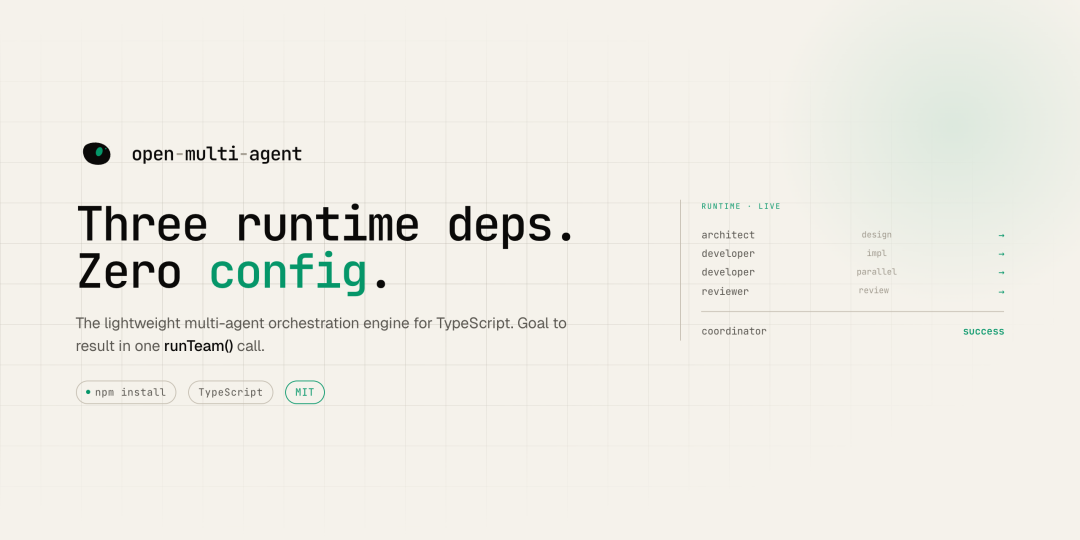Click the parallel stage label
The height and width of the screenshot is (540, 1080).
(x=876, y=272)
